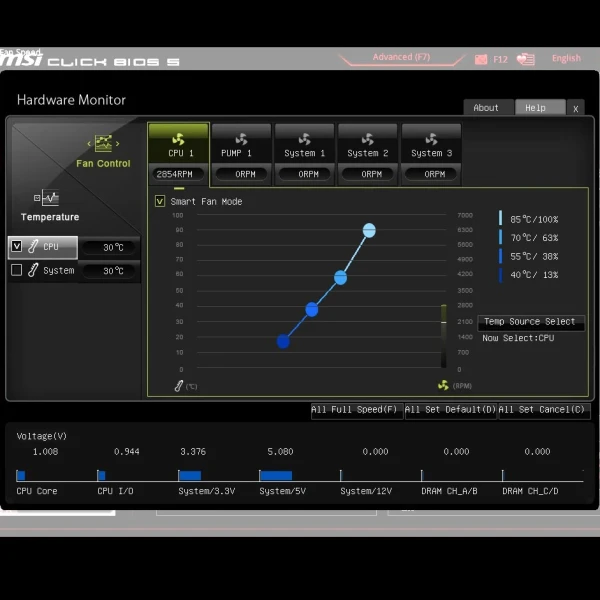
Task: Open the Fan Control chart icon
Action: pos(103,143)
